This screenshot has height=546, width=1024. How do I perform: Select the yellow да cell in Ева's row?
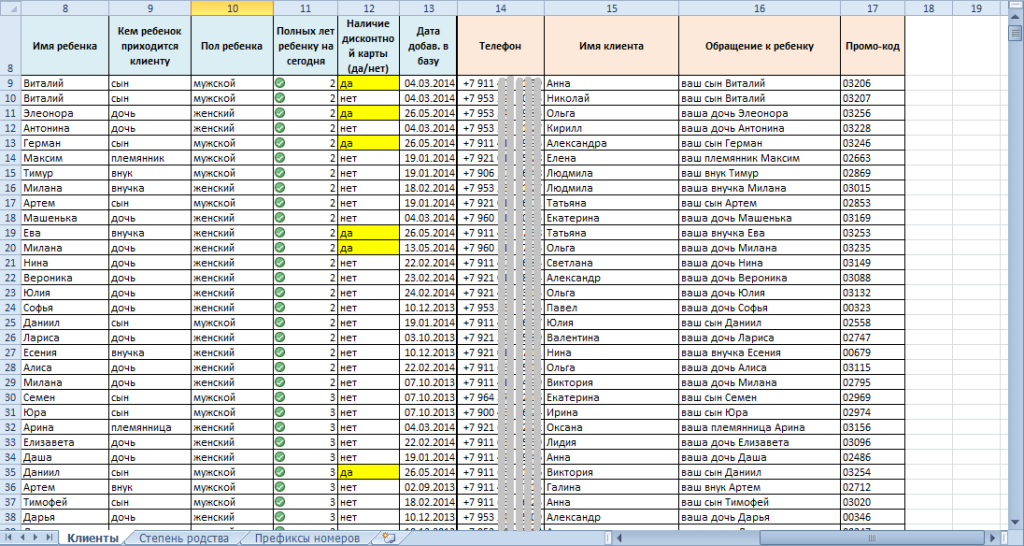click(x=368, y=233)
